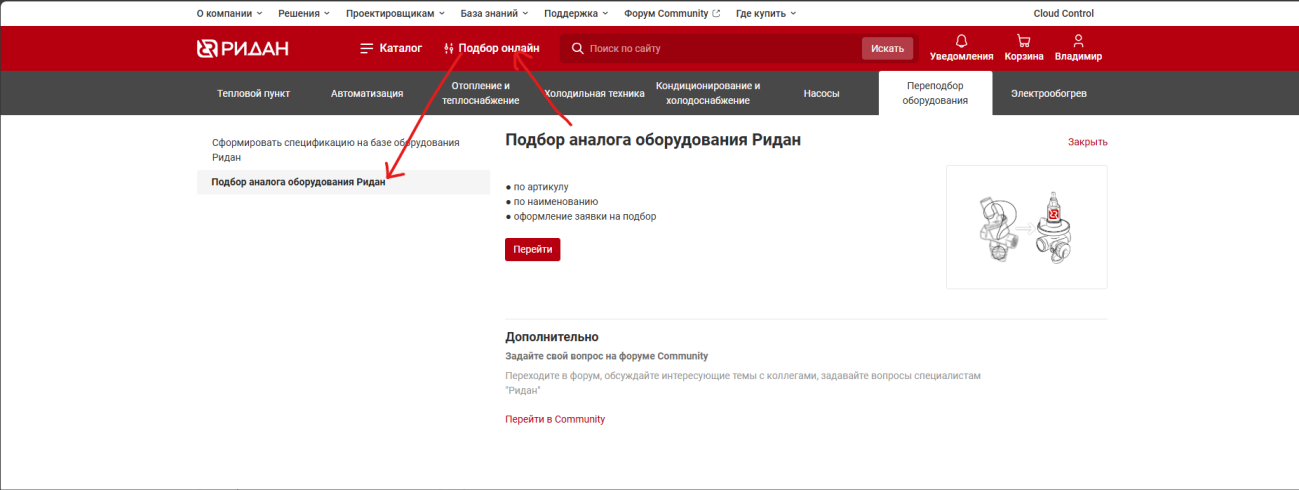Select the Переподбор оборудования tab
Screen dimensions: 1299x490
pos(935,93)
